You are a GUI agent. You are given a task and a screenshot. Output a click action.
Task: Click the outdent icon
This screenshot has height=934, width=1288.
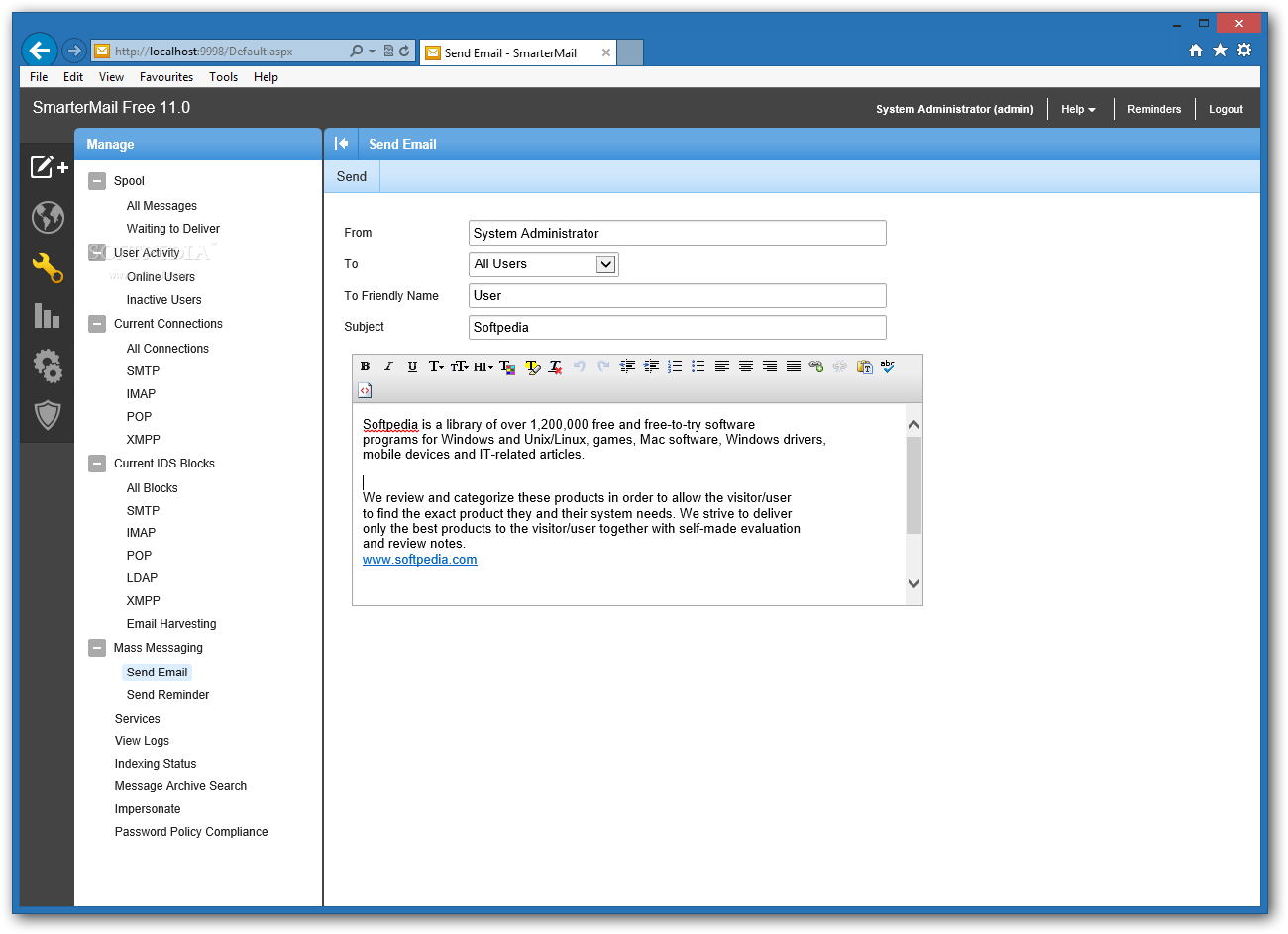pyautogui.click(x=627, y=366)
